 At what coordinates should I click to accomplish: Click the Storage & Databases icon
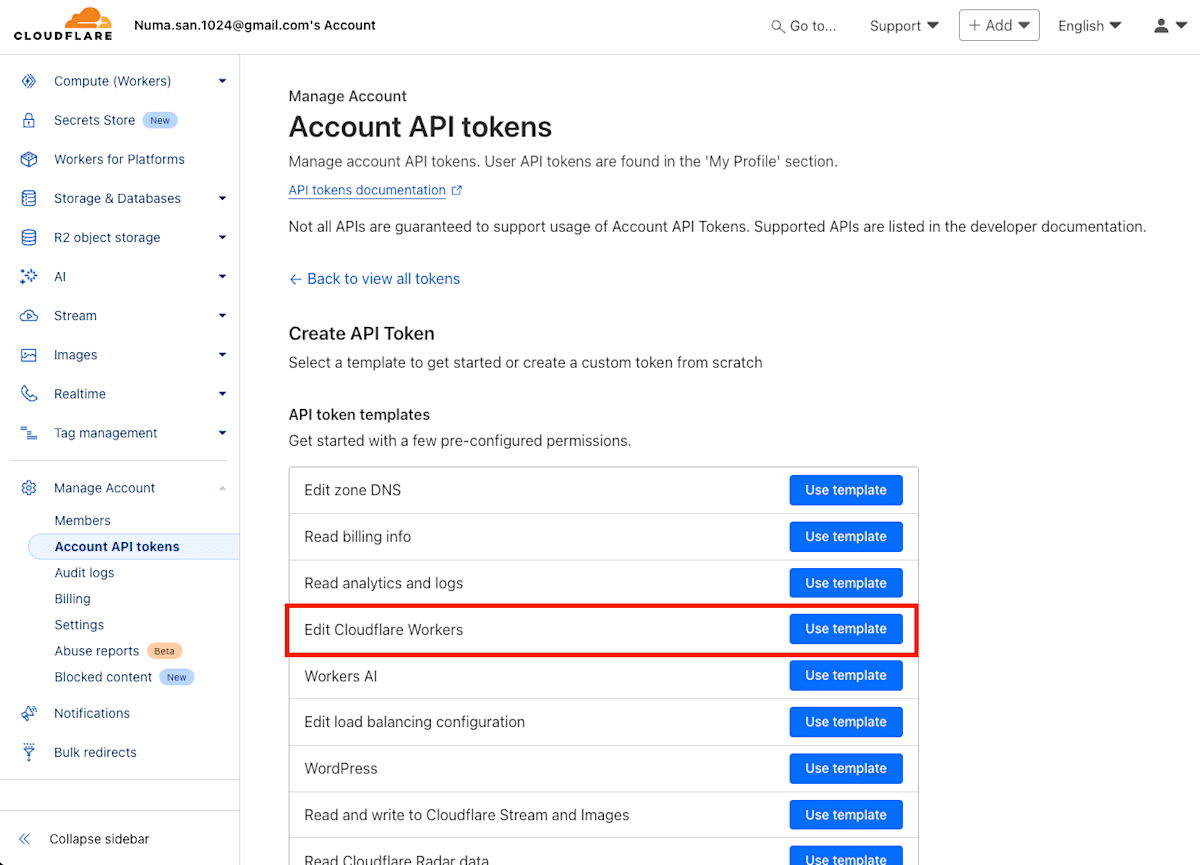pos(29,198)
